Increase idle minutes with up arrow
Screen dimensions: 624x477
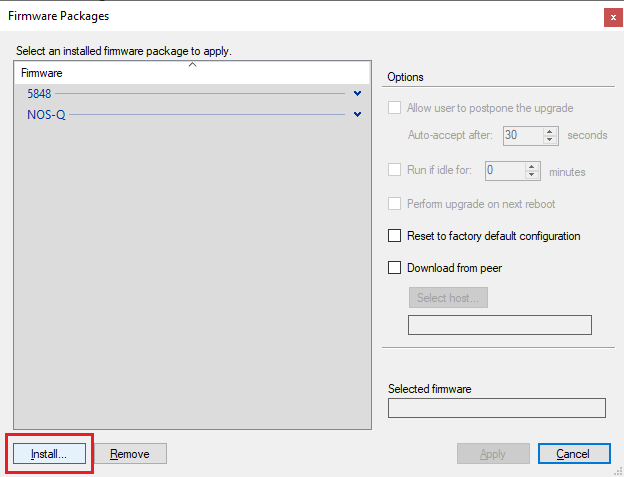coord(532,166)
